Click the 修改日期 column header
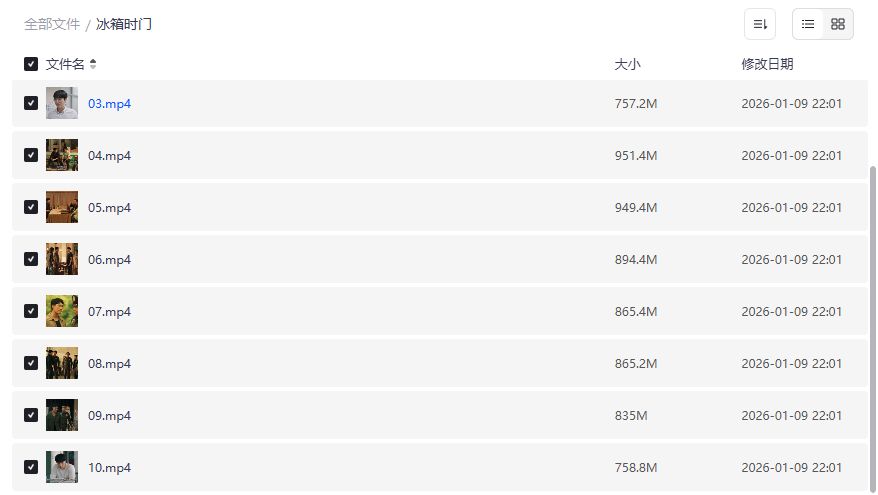This screenshot has width=878, height=495. coord(767,64)
